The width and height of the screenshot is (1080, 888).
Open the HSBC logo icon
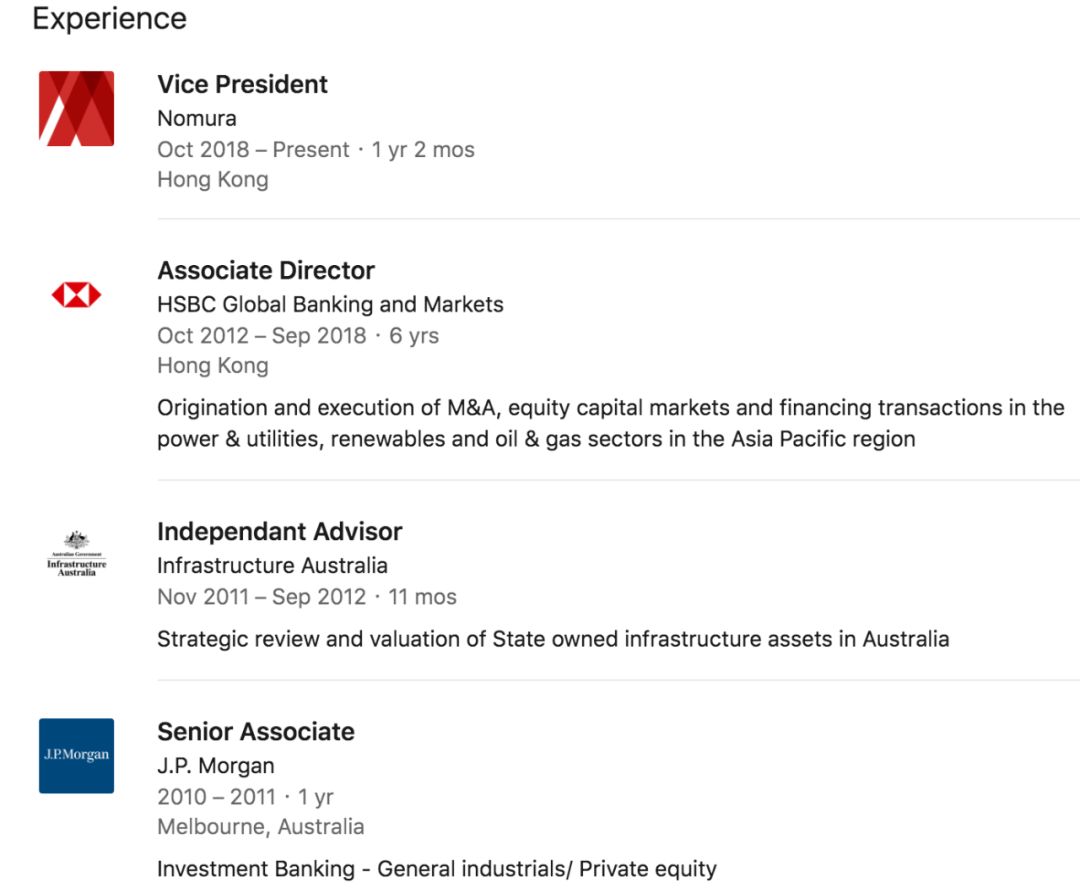click(76, 294)
